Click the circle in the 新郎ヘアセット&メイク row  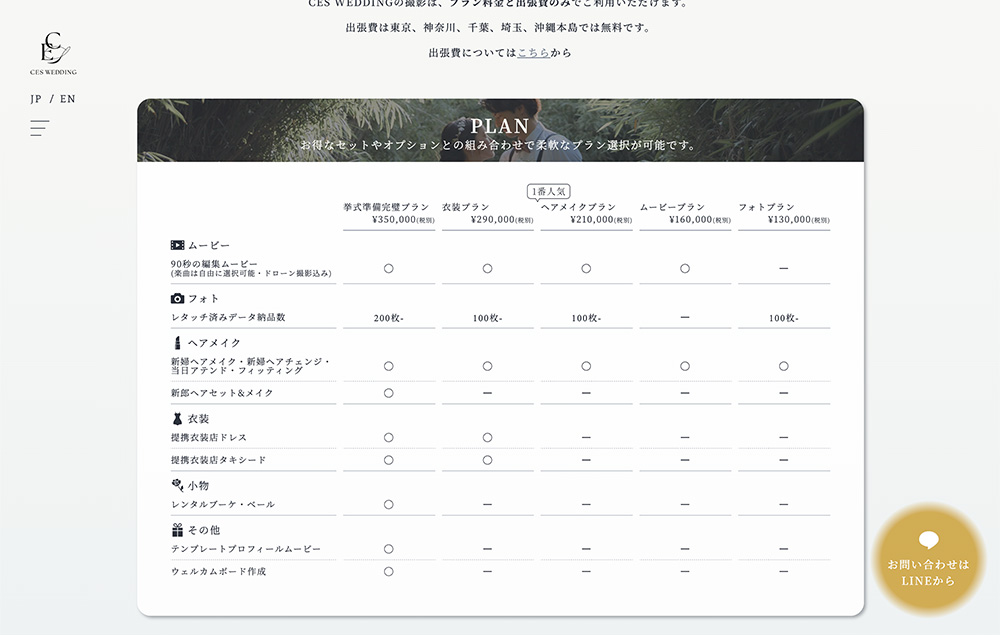pyautogui.click(x=388, y=393)
